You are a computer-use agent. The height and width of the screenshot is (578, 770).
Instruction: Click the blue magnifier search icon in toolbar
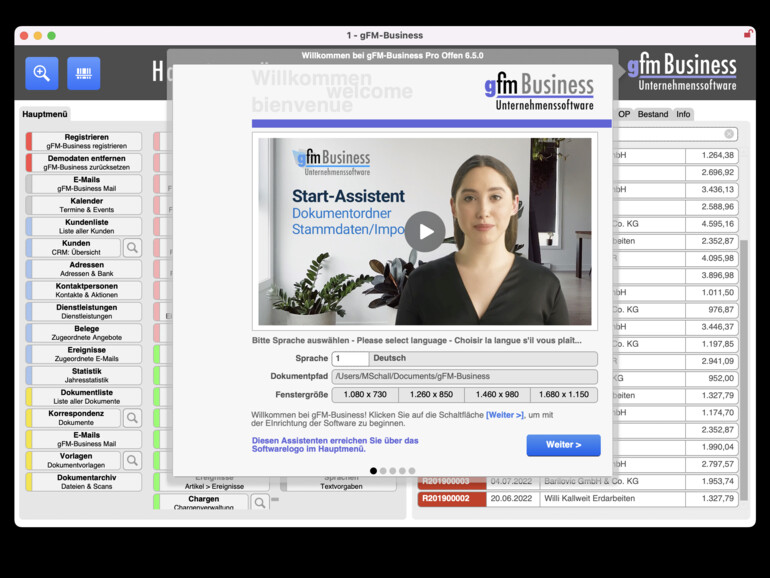pyautogui.click(x=42, y=73)
